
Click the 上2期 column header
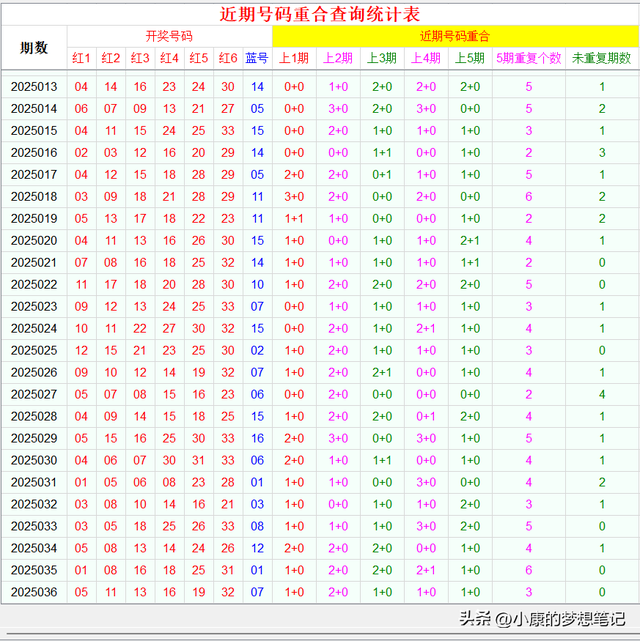338,58
